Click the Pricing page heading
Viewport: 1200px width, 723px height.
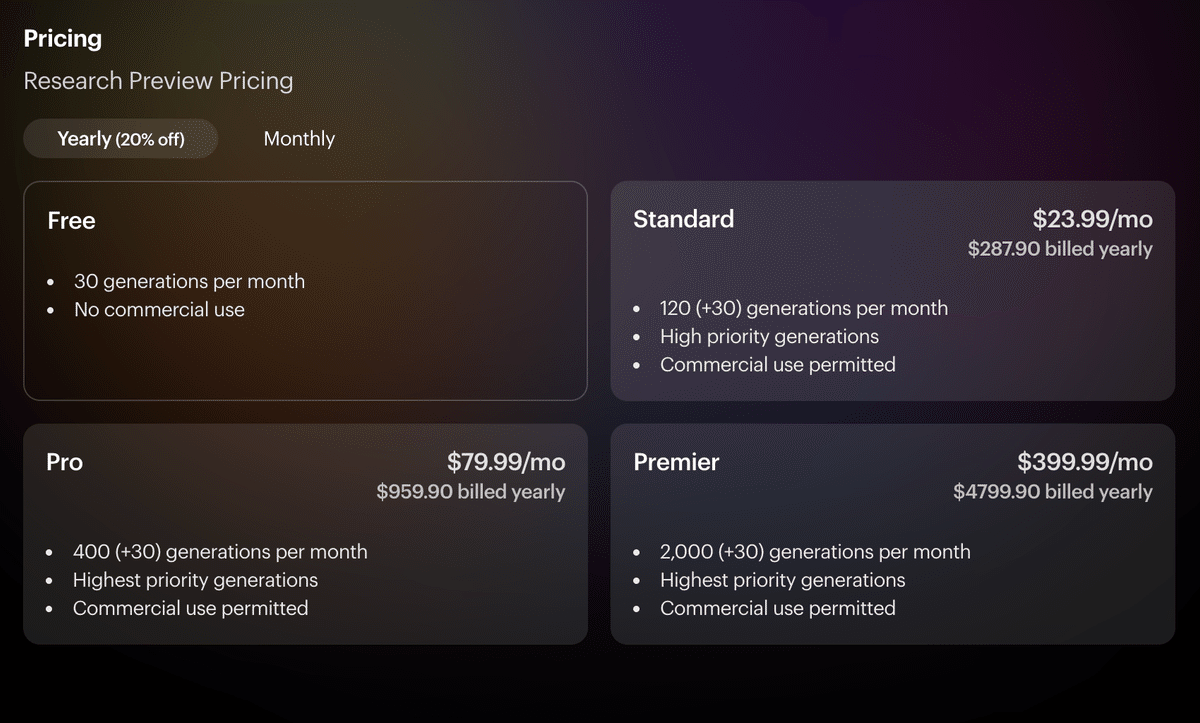(x=63, y=39)
